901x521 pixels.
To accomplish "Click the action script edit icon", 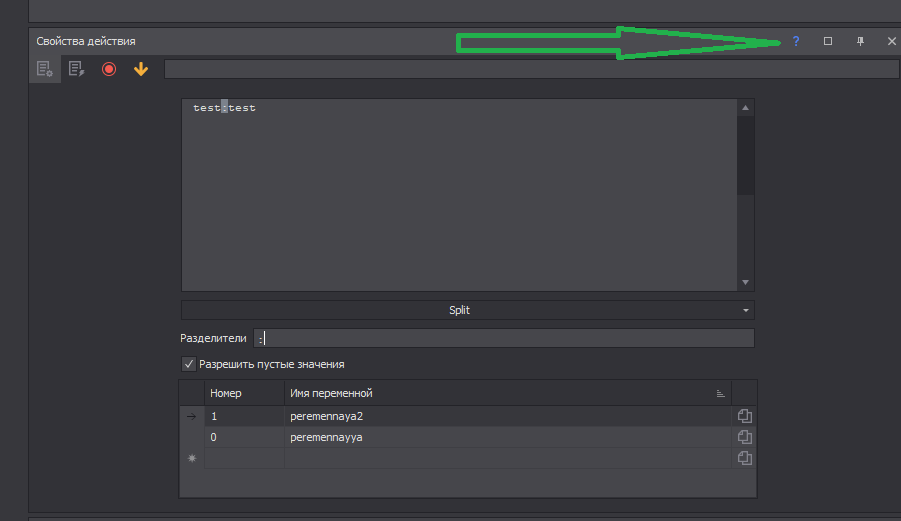I will [x=76, y=70].
